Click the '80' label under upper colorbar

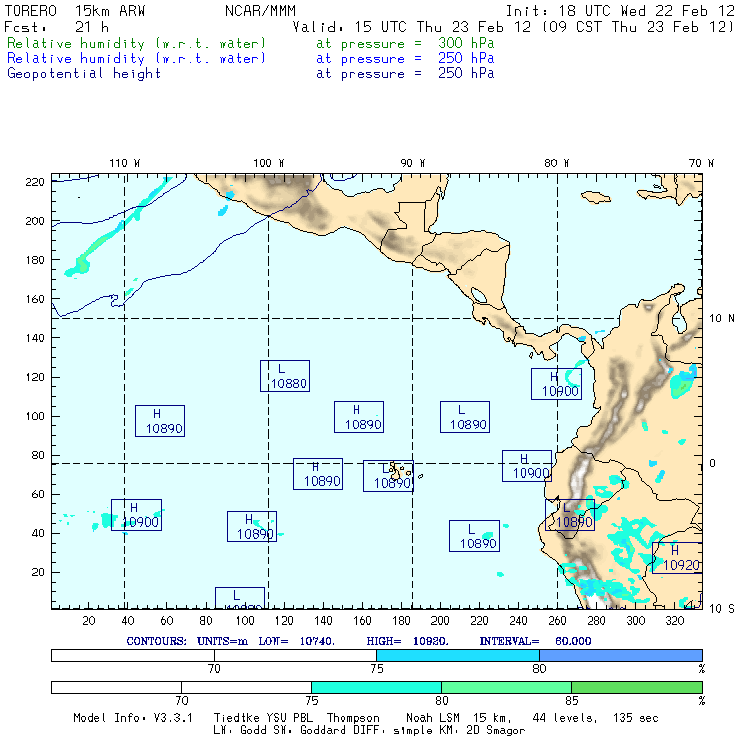coord(539,669)
